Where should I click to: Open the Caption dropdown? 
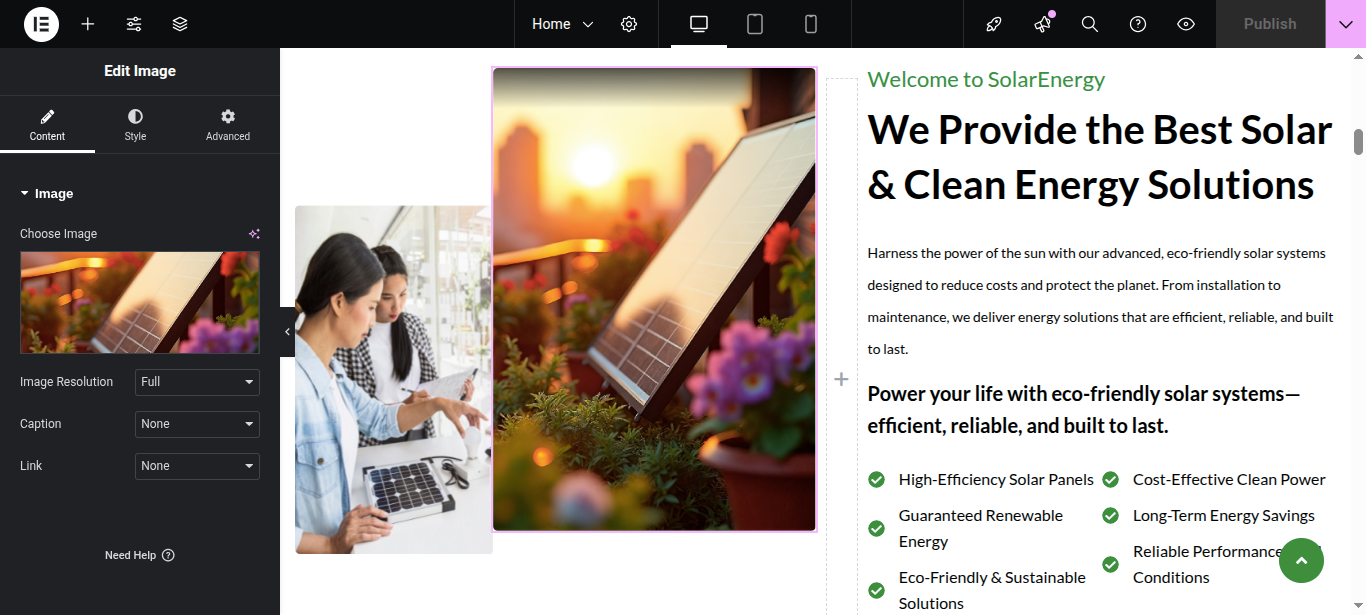197,424
